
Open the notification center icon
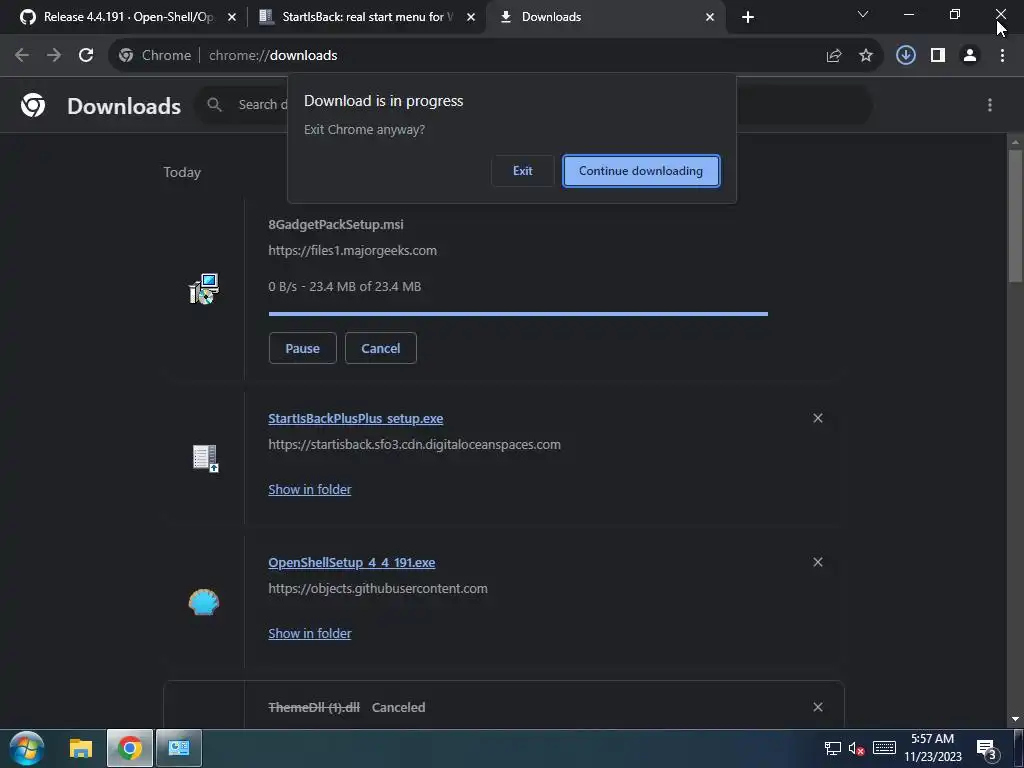coord(987,749)
